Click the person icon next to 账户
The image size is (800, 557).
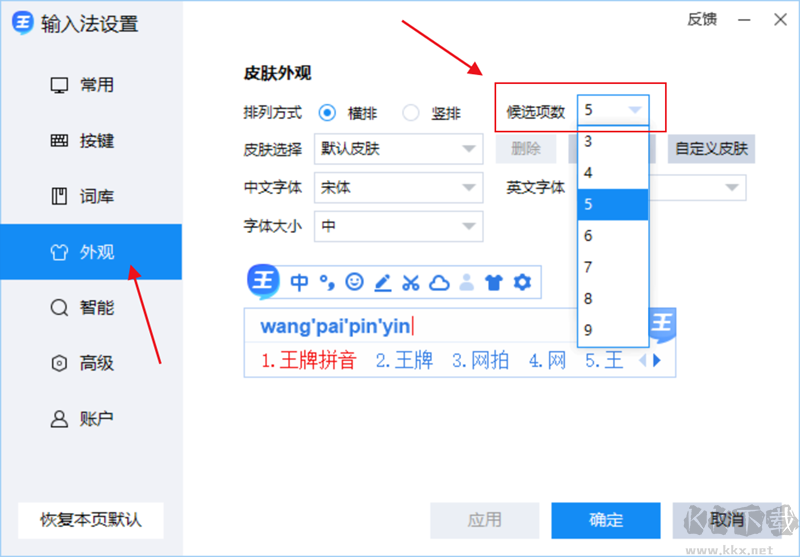(59, 419)
